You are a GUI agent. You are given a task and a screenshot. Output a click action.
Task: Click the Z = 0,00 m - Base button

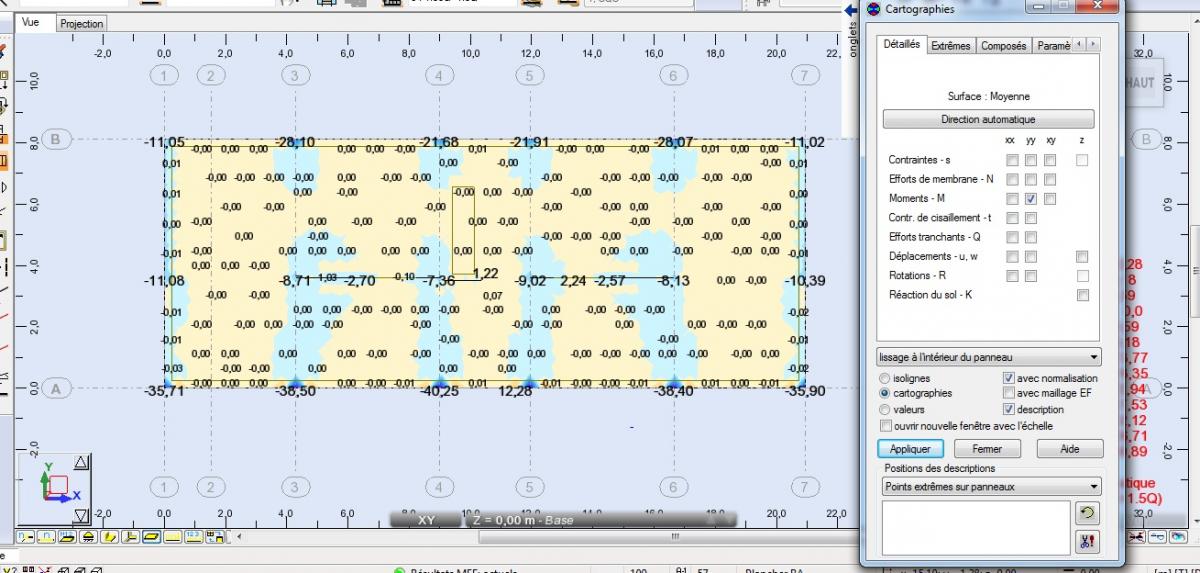point(601,521)
